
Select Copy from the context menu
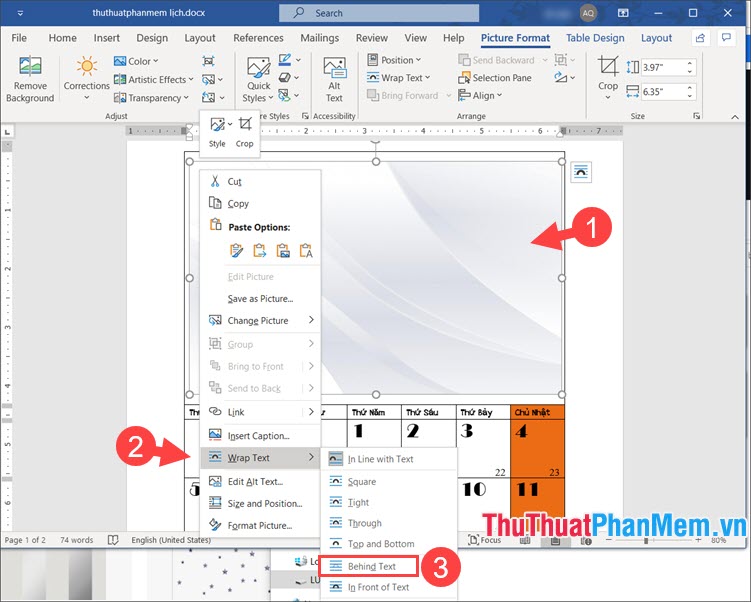pyautogui.click(x=260, y=204)
